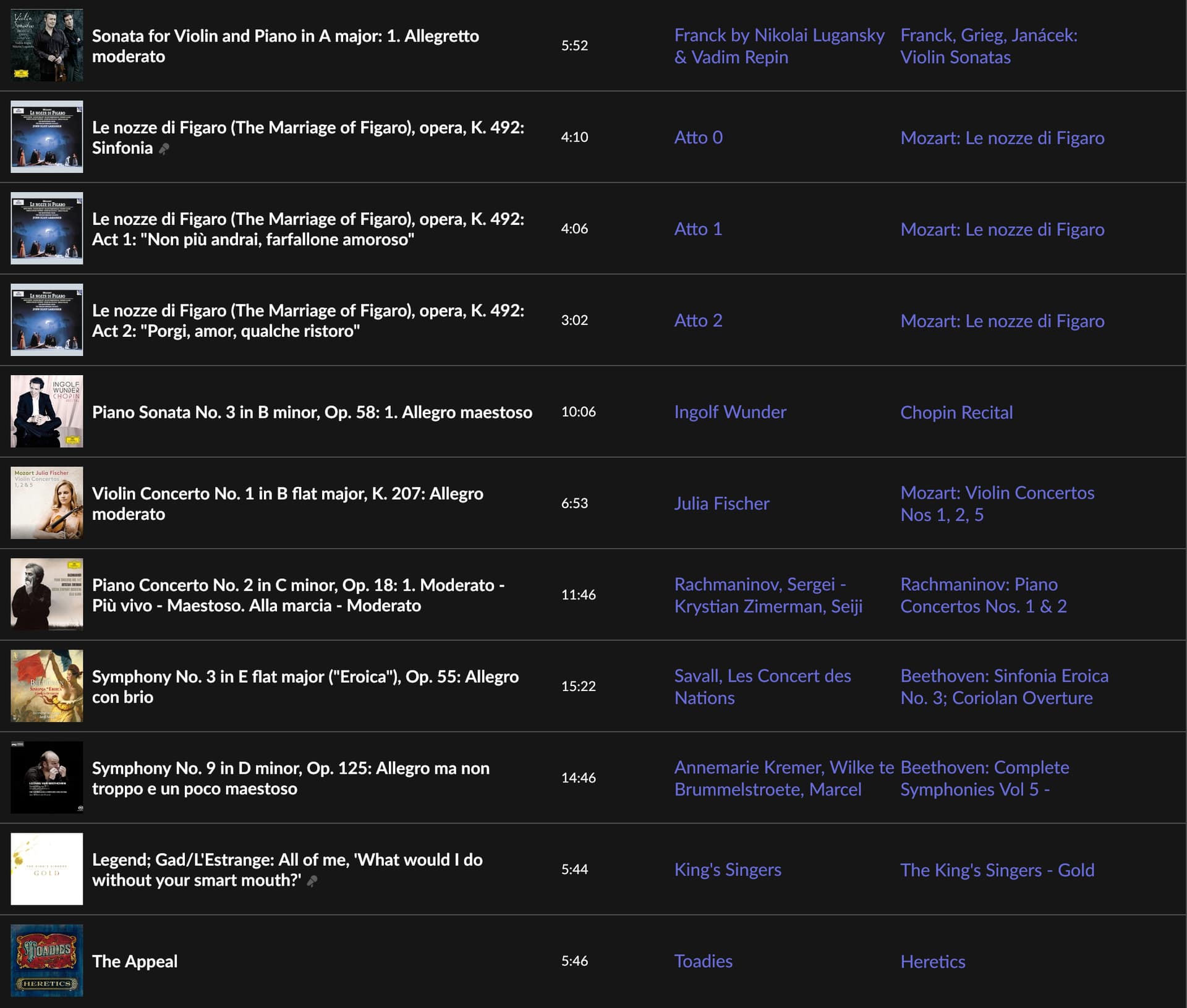Open album Heretics

pyautogui.click(x=932, y=960)
